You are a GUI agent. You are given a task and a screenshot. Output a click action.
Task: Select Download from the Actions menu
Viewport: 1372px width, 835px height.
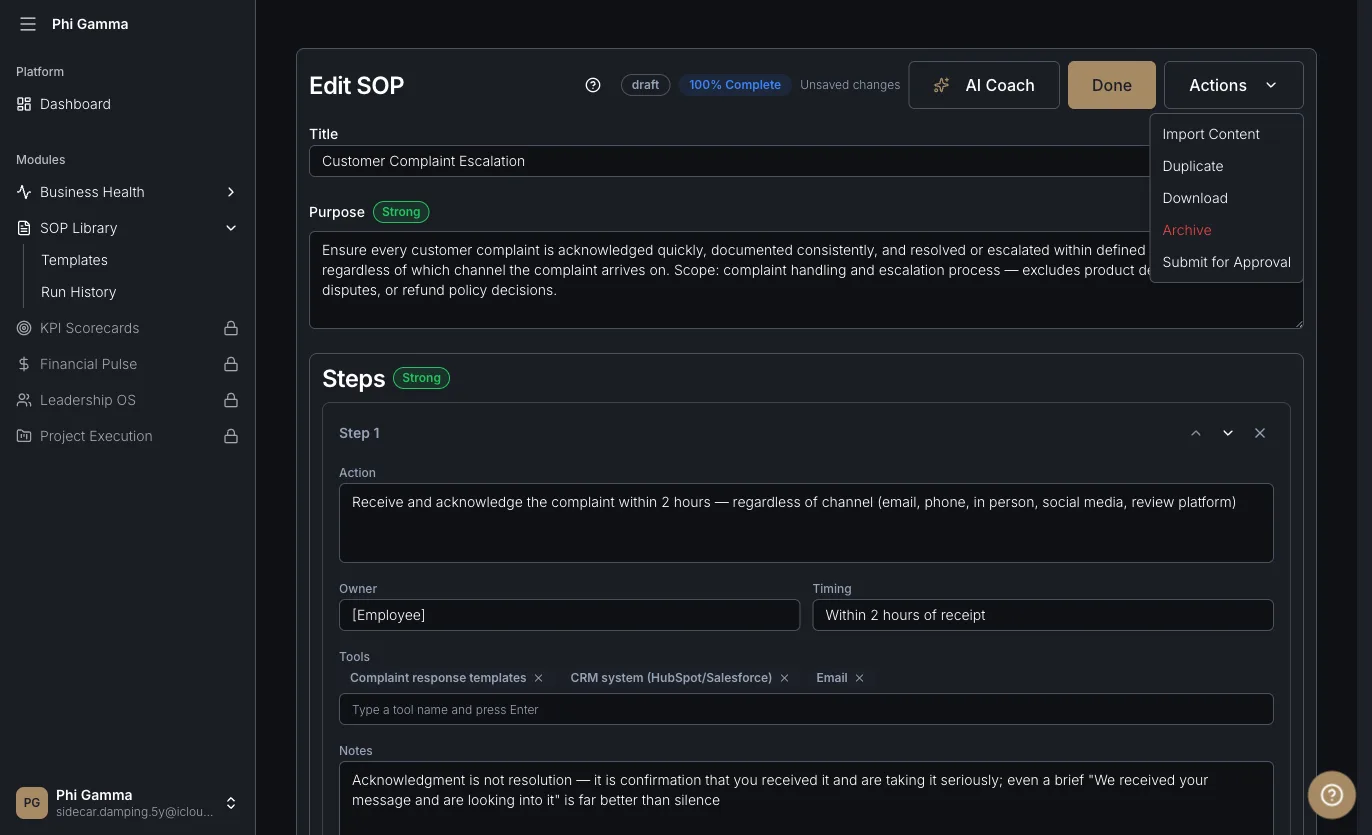pos(1226,198)
